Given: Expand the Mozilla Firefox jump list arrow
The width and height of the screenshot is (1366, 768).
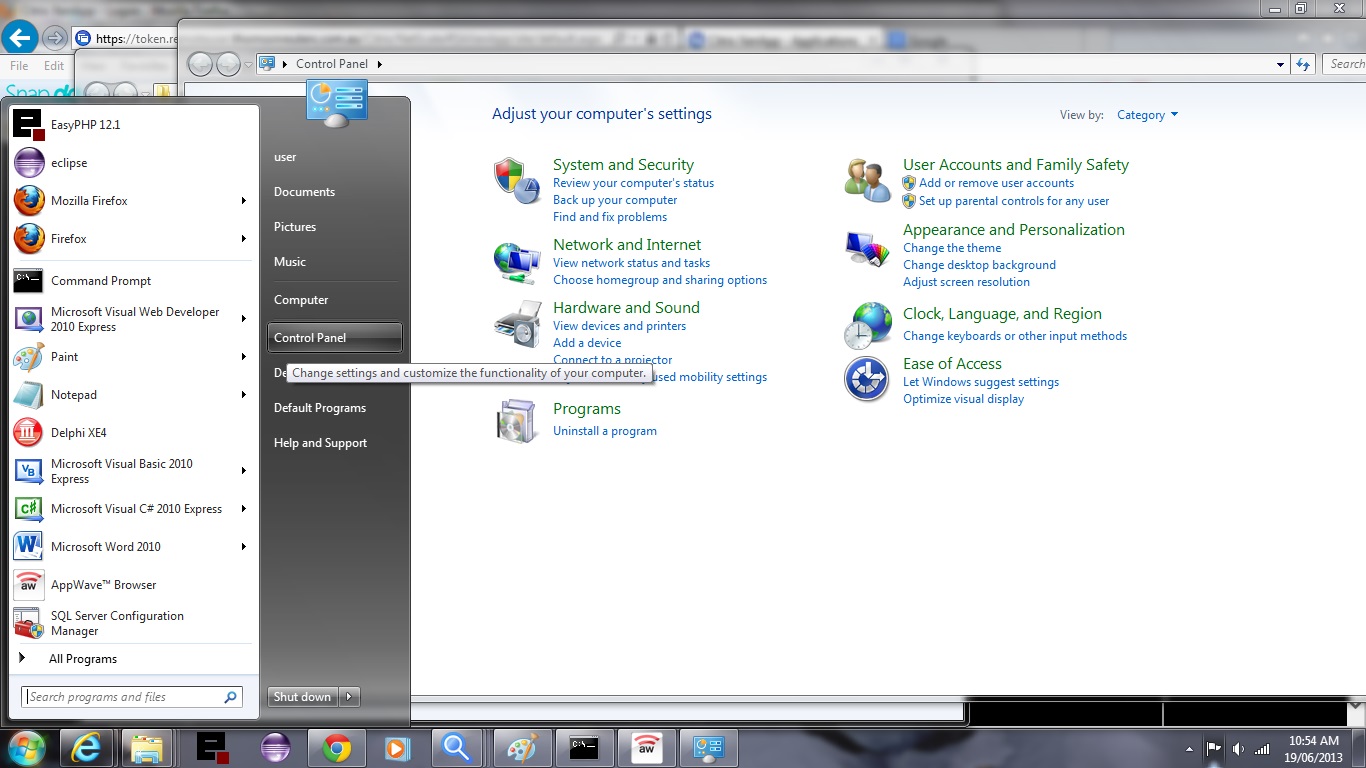Looking at the screenshot, I should click(x=243, y=201).
